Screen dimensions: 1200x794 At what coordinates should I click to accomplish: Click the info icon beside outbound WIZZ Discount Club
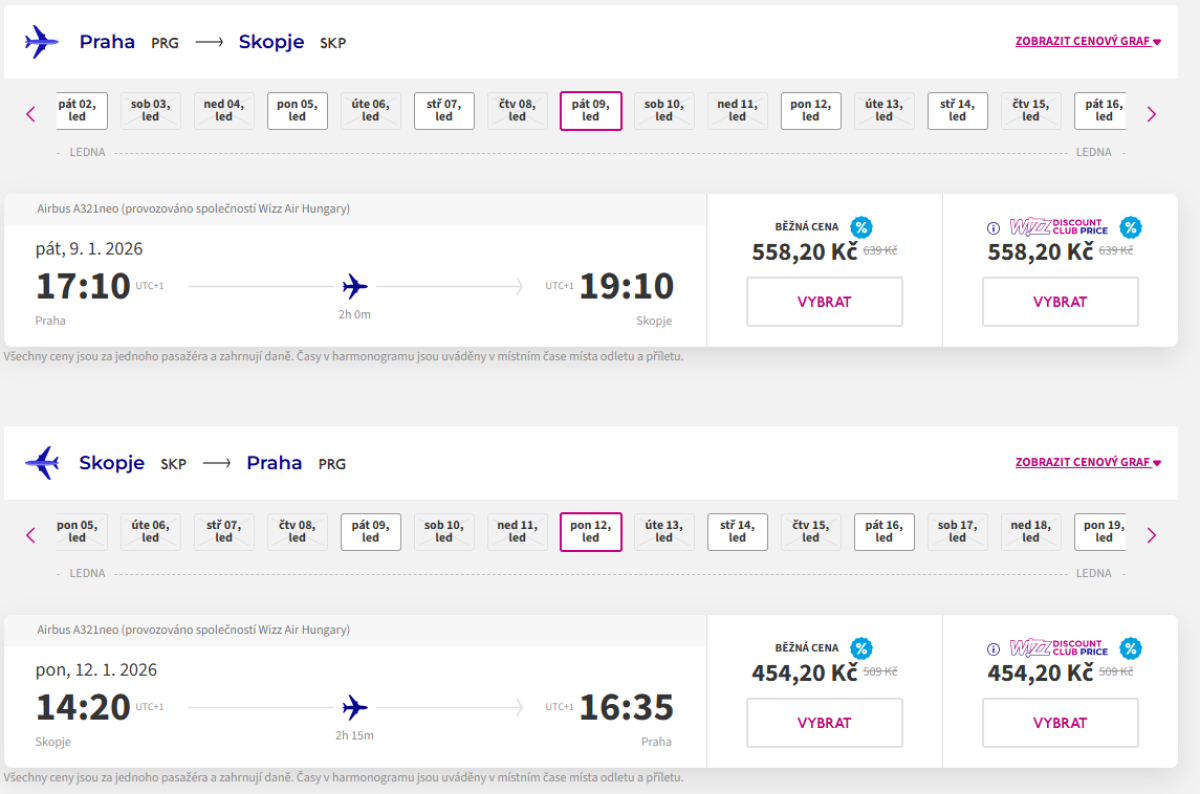(x=993, y=228)
